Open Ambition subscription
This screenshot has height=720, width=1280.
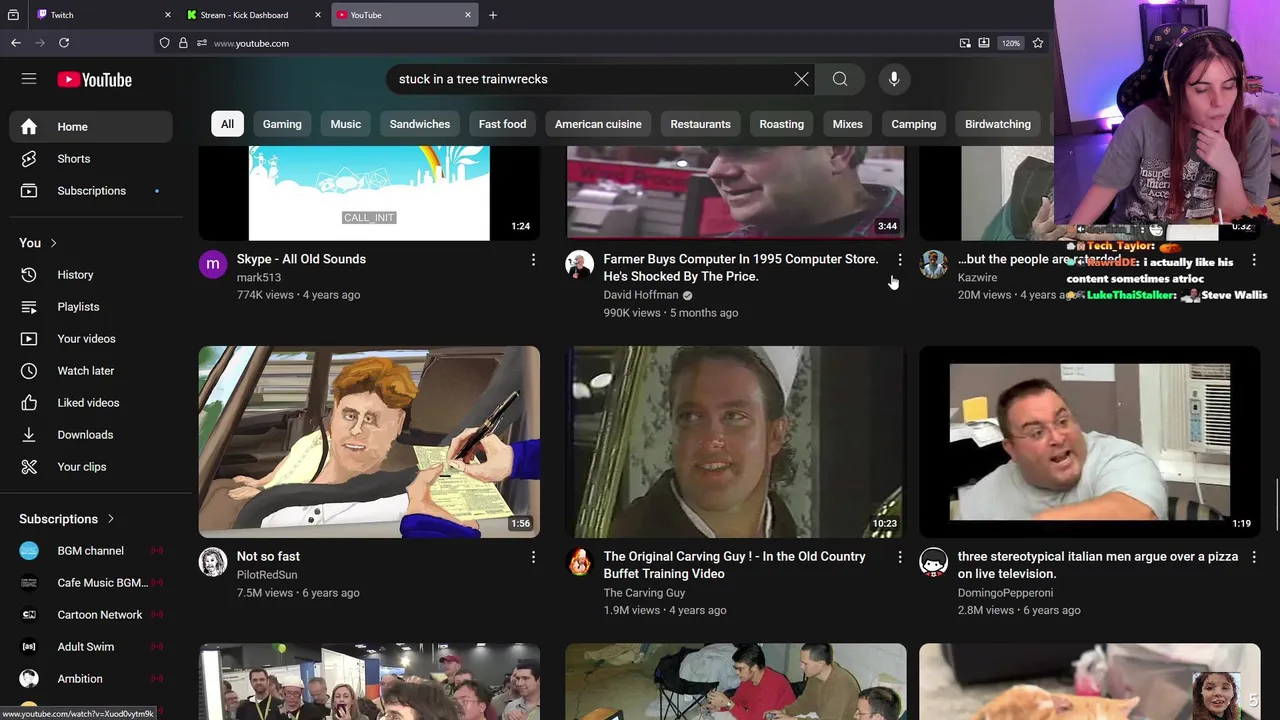coord(91,679)
